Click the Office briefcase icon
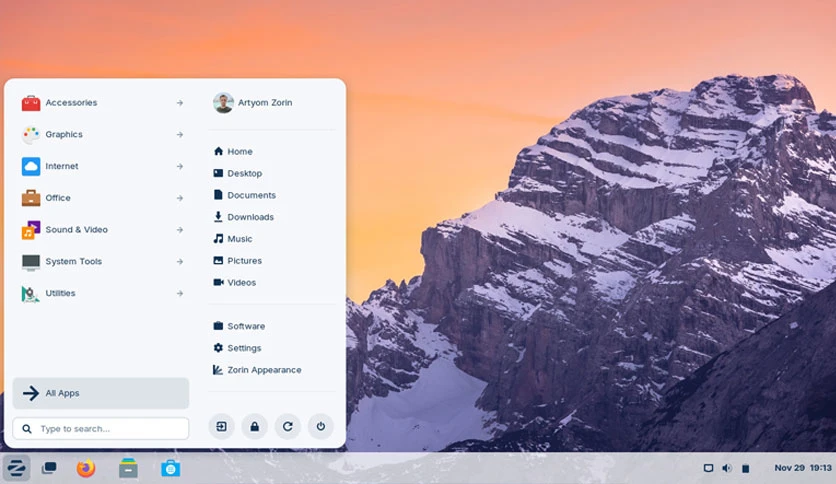Screen dimensions: 836x484 [31, 198]
